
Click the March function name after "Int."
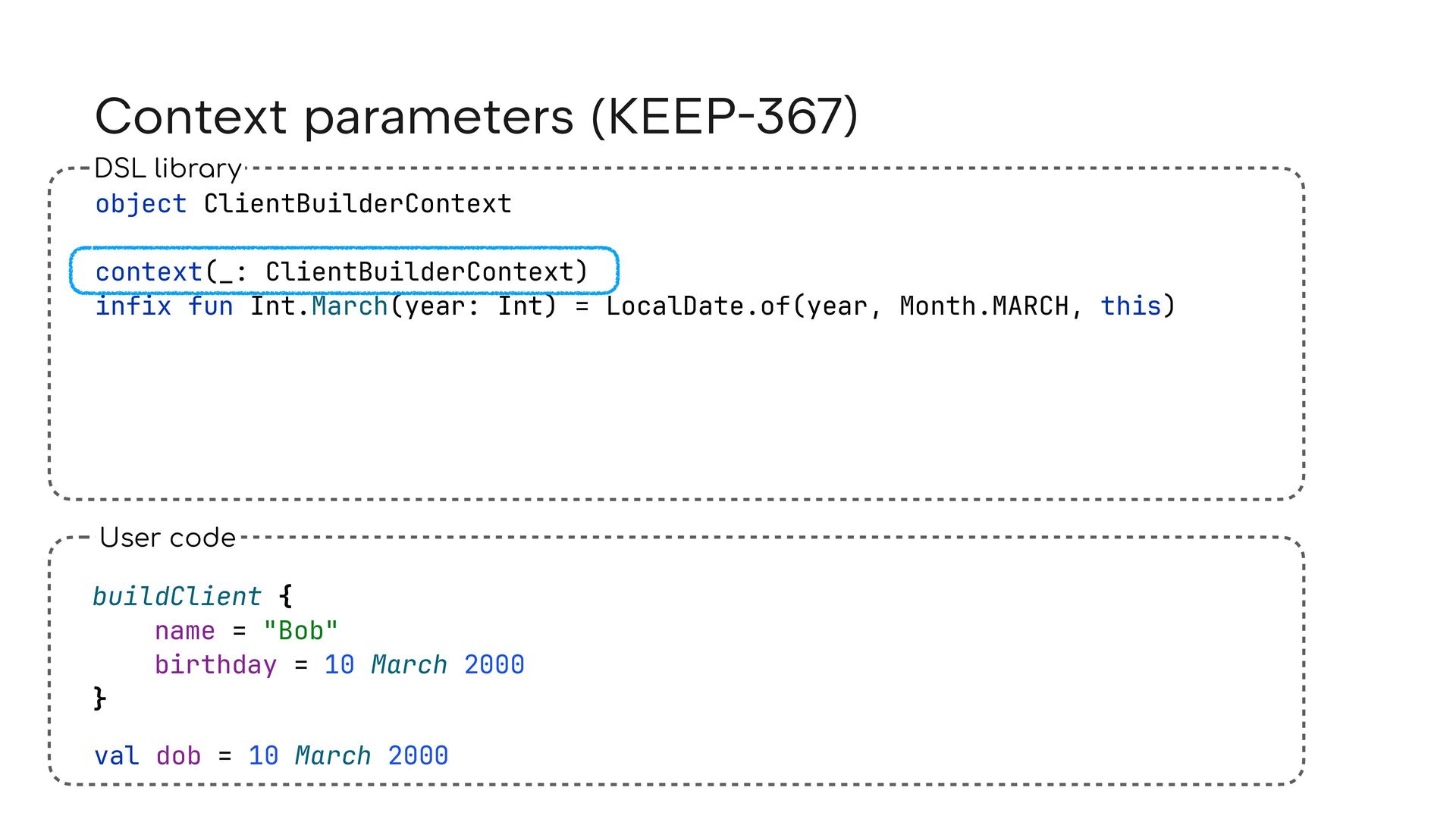350,306
